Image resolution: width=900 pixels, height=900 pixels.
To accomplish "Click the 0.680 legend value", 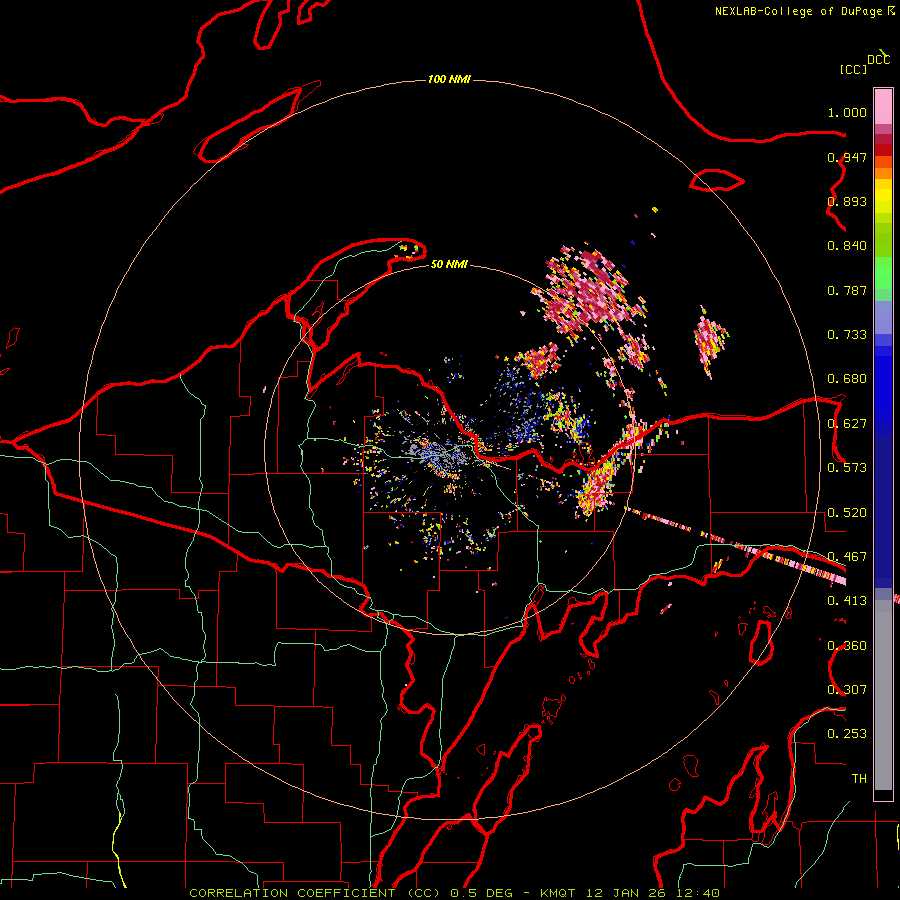I will coord(847,379).
